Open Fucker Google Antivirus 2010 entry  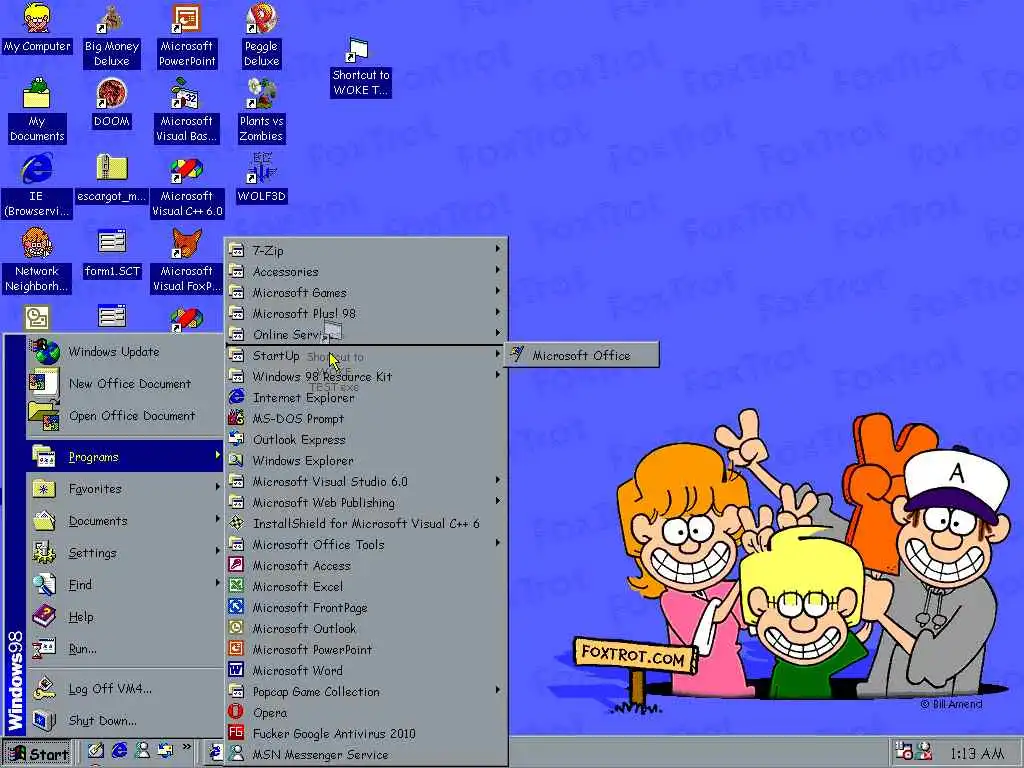[x=366, y=733]
